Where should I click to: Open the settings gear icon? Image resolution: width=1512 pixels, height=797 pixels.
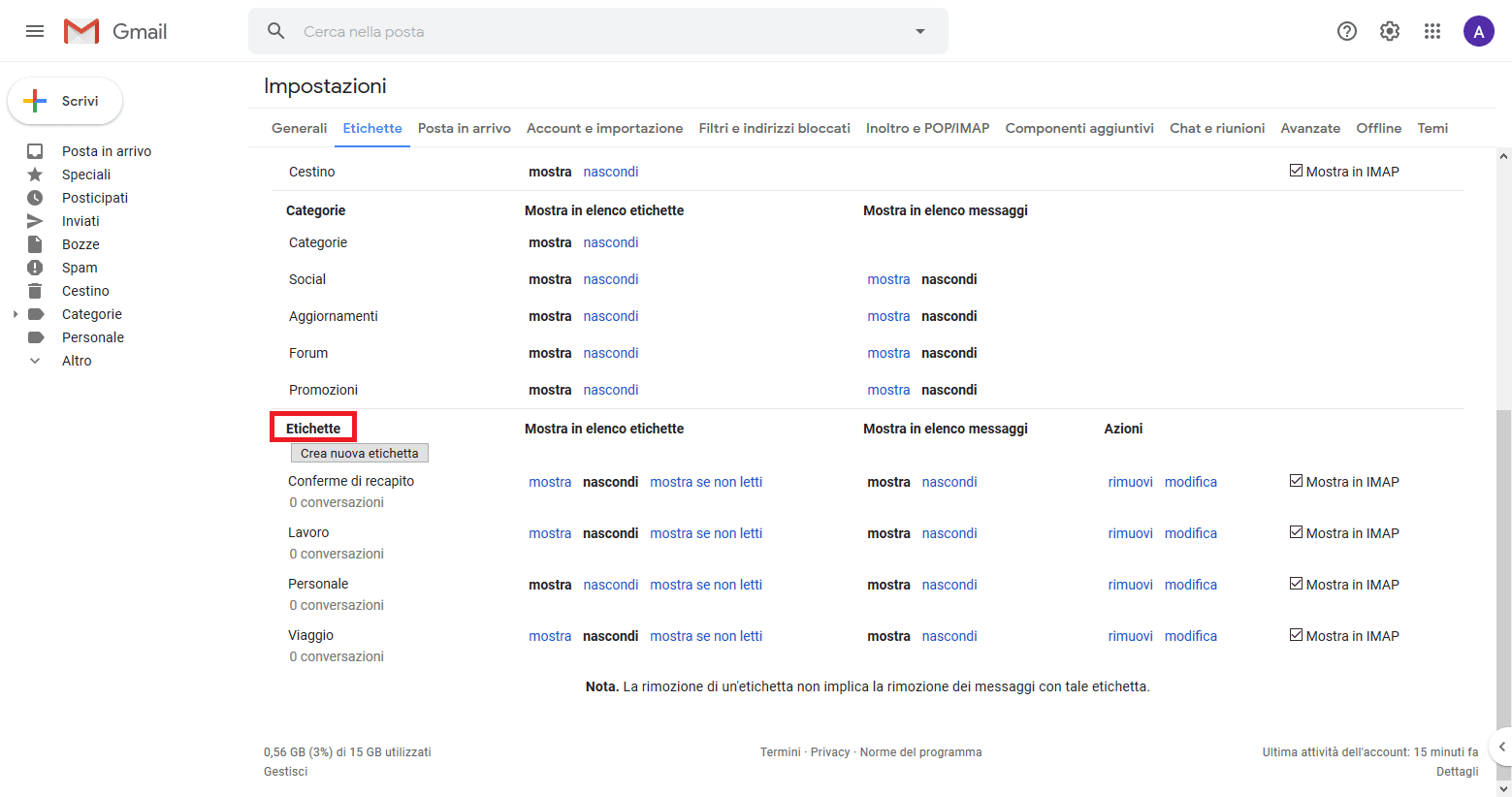(x=1390, y=31)
